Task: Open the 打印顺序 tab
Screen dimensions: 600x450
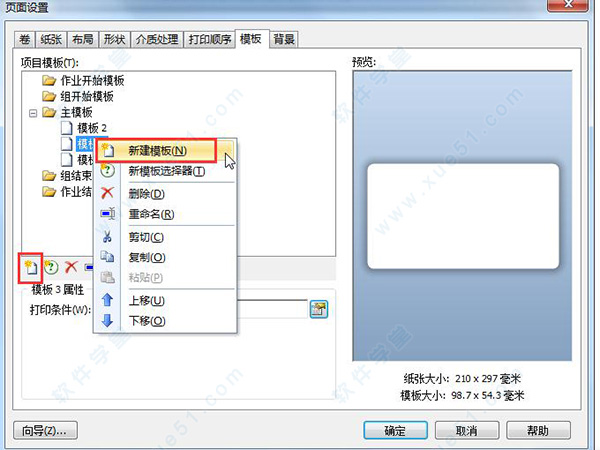Action: (x=210, y=39)
